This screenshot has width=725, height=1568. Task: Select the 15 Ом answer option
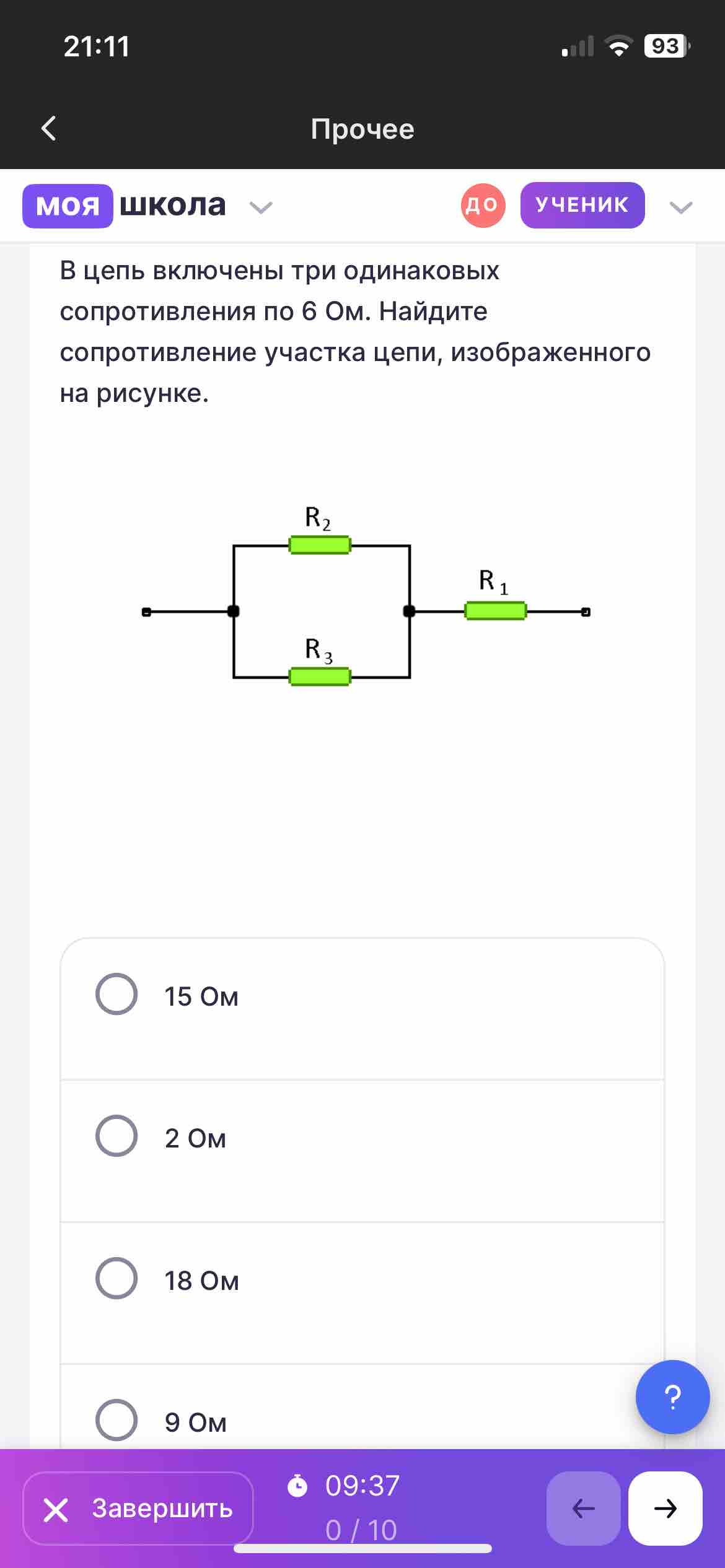(x=362, y=1009)
